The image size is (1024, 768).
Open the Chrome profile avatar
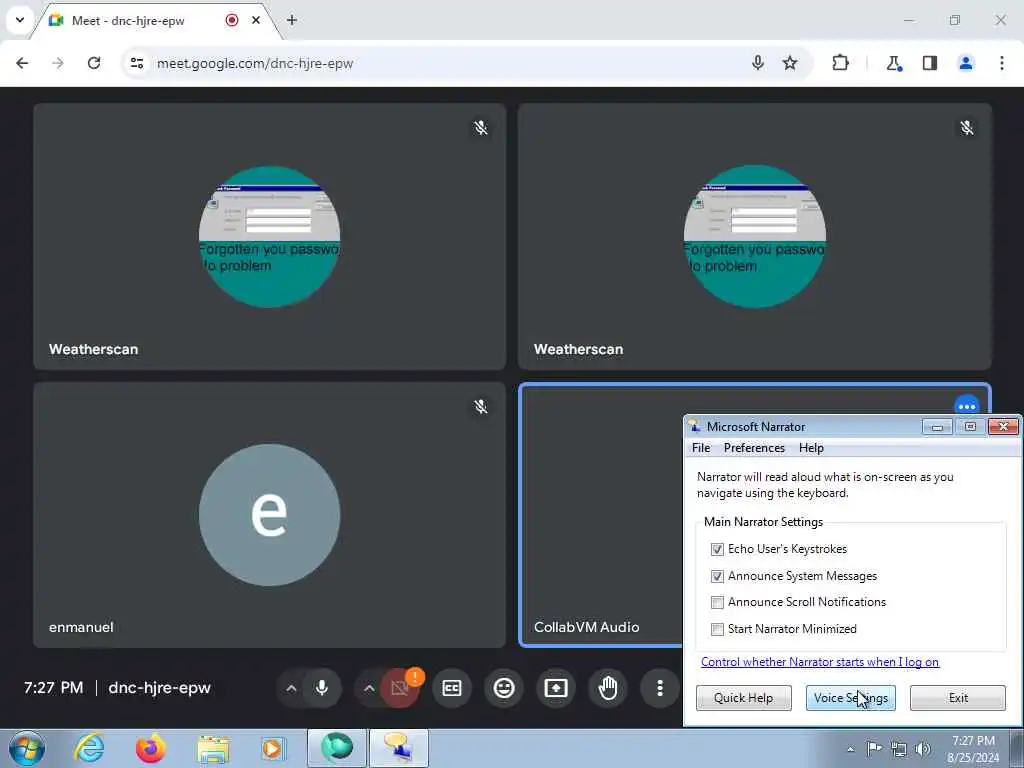coord(966,63)
